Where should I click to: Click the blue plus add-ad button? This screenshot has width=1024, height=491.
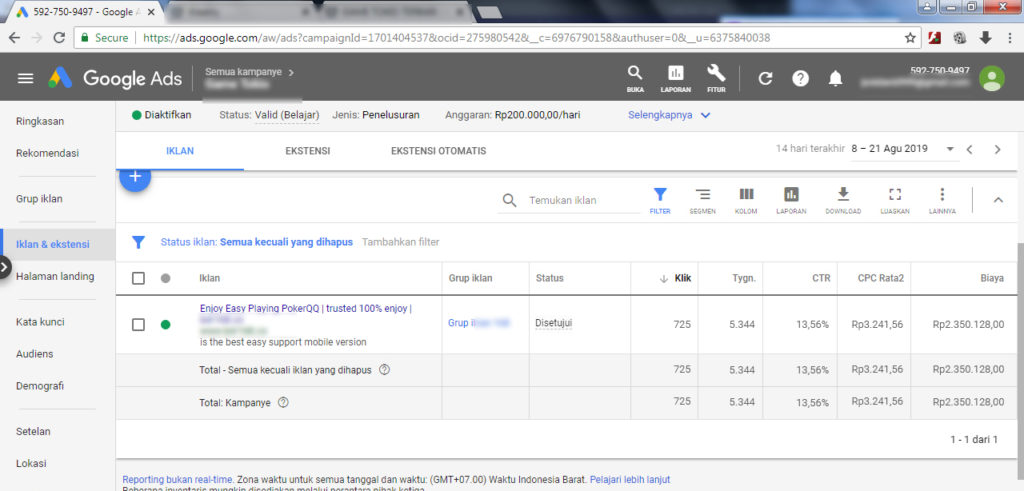[x=135, y=176]
